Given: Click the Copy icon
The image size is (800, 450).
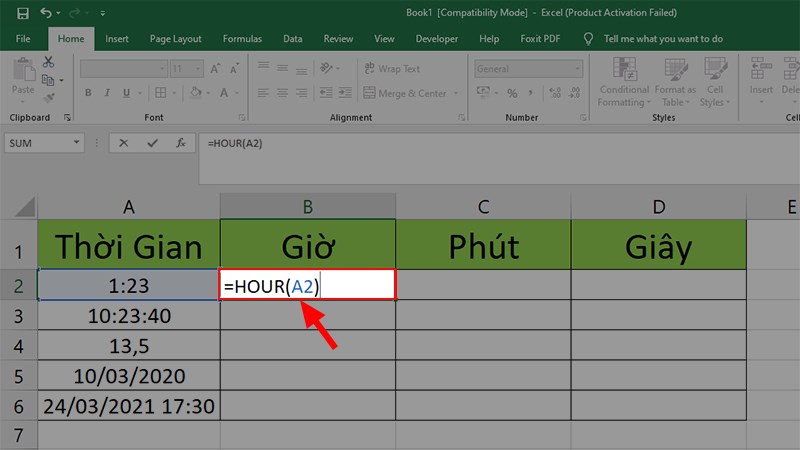Looking at the screenshot, I should 48,80.
